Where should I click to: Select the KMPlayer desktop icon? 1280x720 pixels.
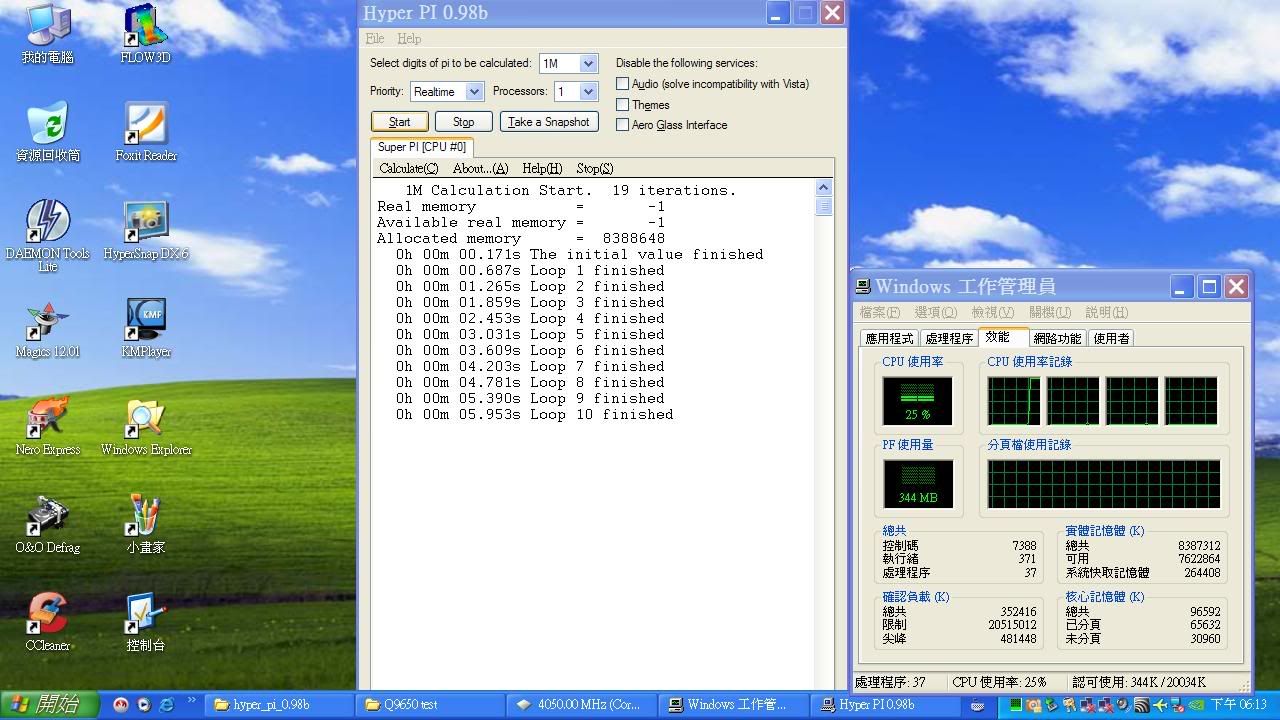tap(146, 327)
